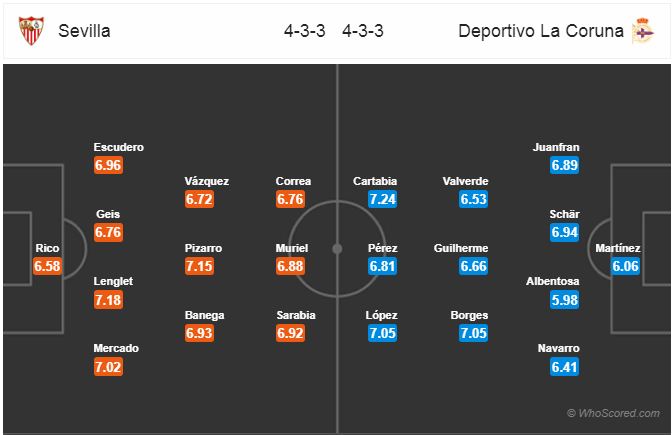Click the Muriel player name

[292, 248]
